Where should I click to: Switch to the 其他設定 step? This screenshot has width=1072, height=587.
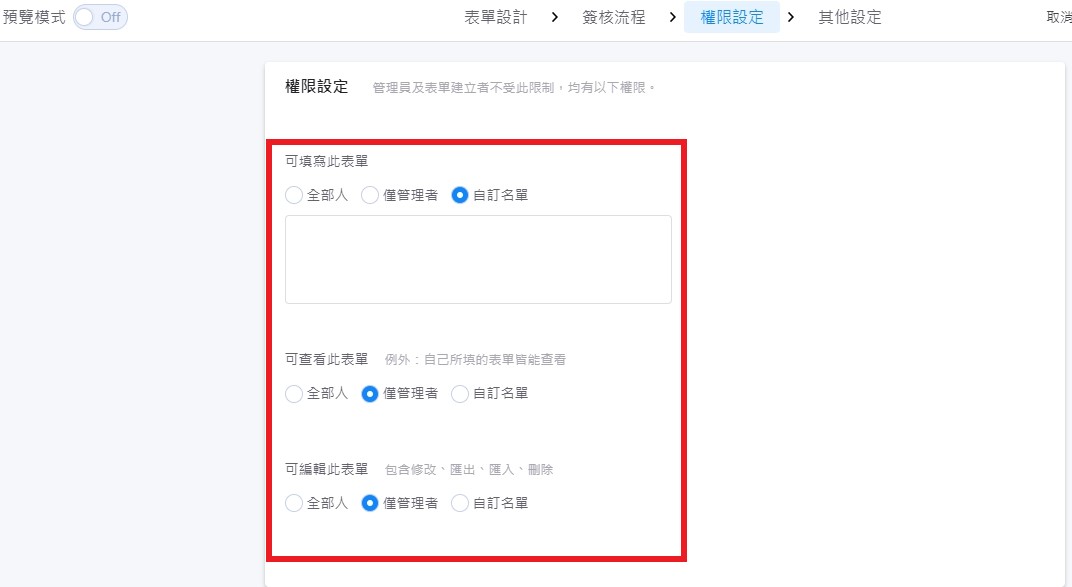click(849, 18)
